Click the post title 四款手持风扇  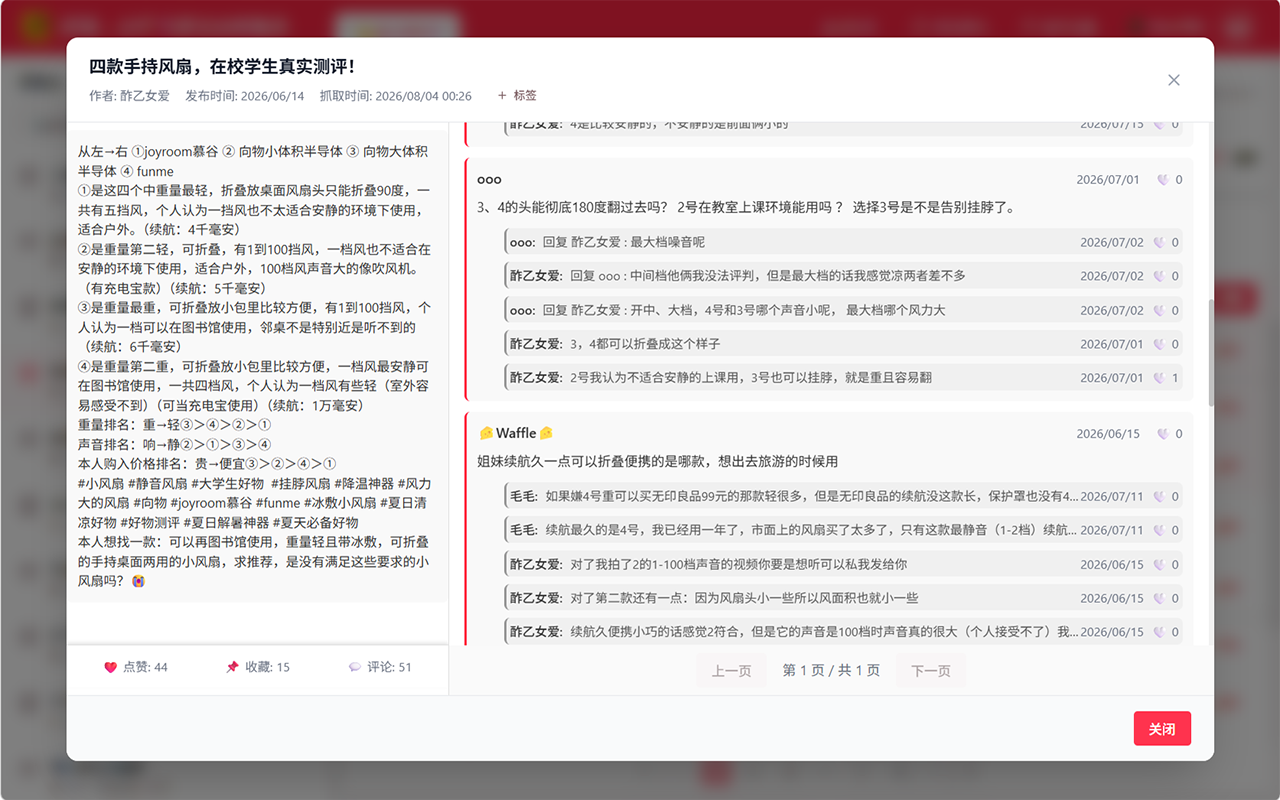pos(222,67)
